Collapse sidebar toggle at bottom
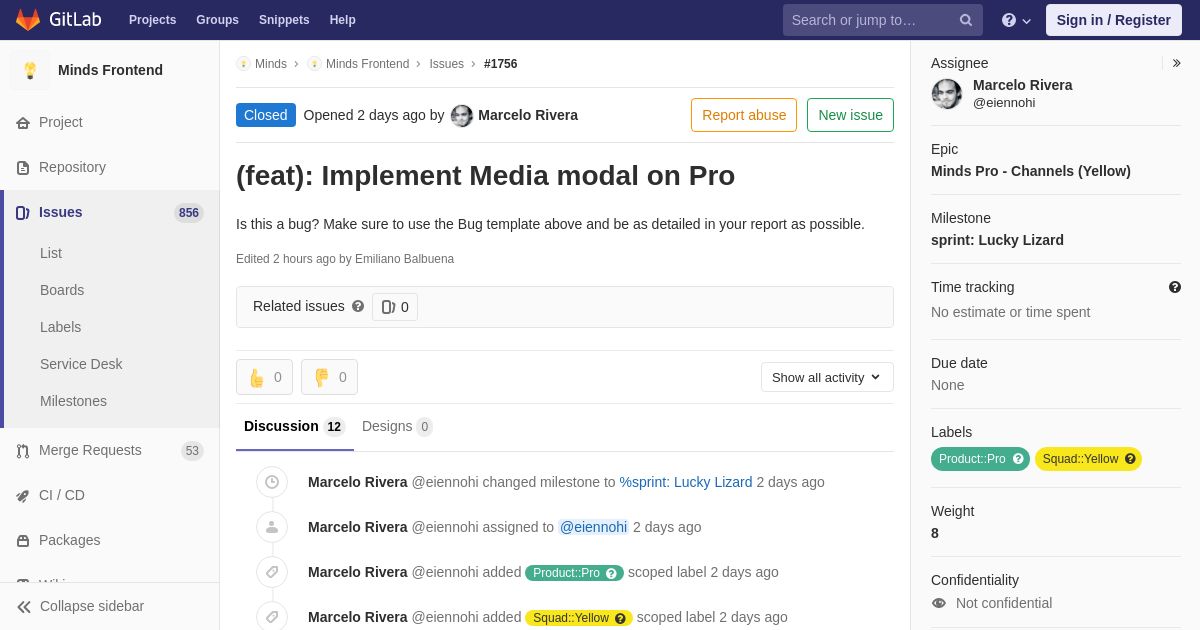Viewport: 1200px width, 630px height. coord(80,606)
